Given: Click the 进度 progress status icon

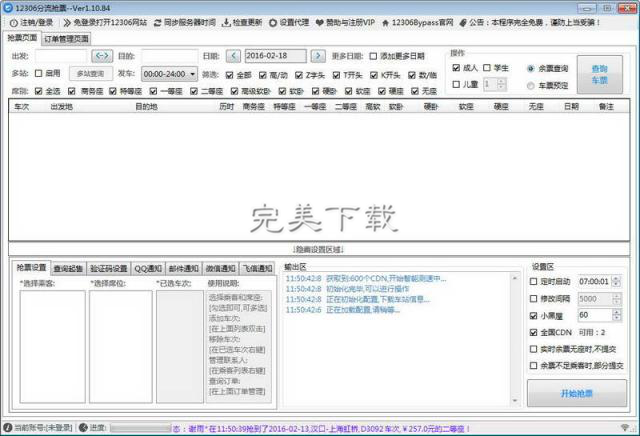Looking at the screenshot, I should (83, 427).
